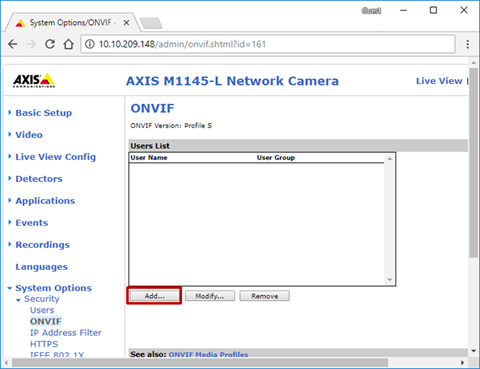Minimize the browser window
Image resolution: width=480 pixels, height=369 pixels.
(403, 10)
